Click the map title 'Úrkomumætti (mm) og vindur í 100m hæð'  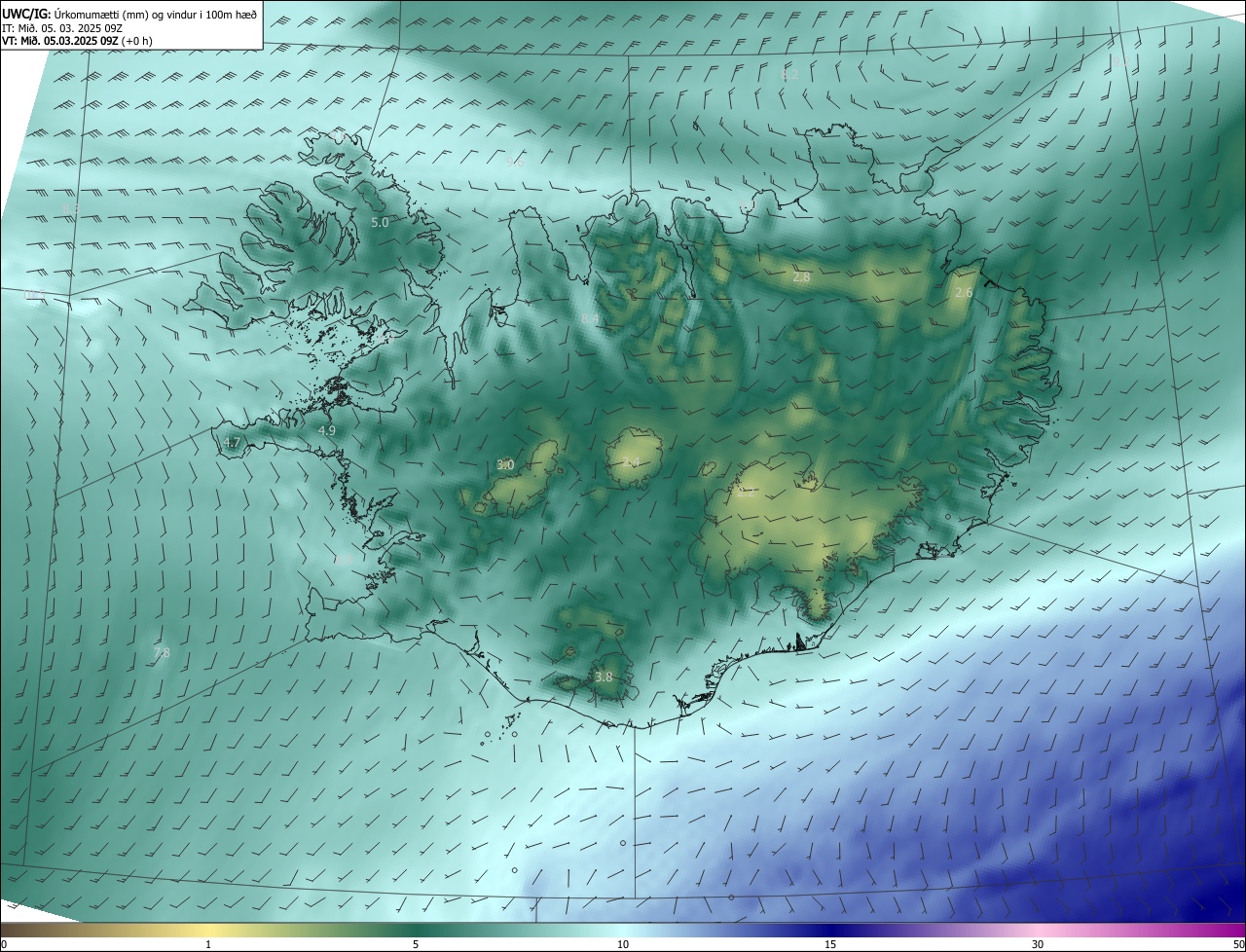click(x=156, y=15)
